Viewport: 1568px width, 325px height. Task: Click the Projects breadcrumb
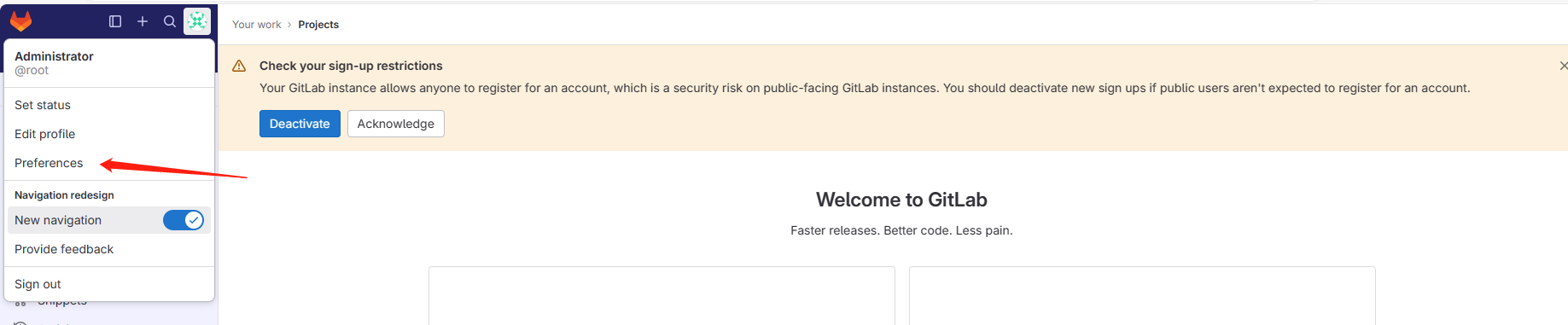click(318, 25)
